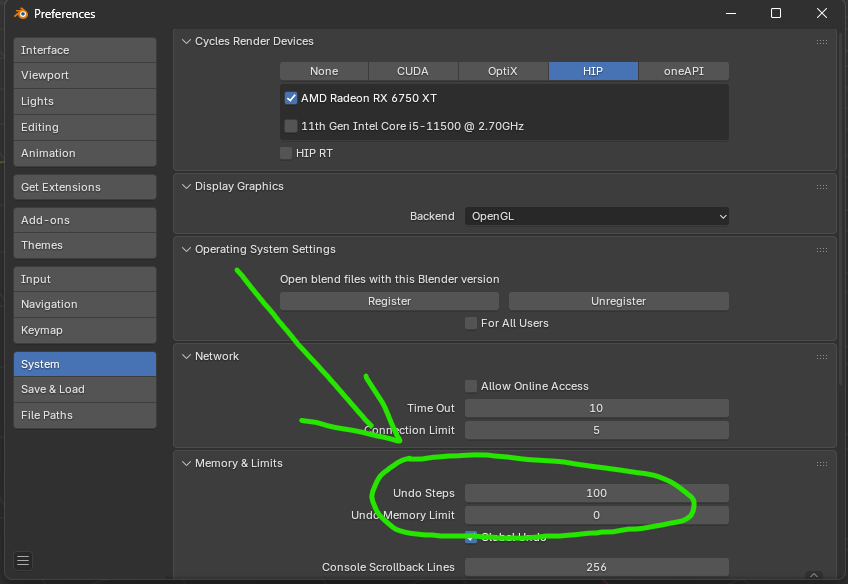This screenshot has height=584, width=848.
Task: Click the Blender logo in title bar
Action: click(x=21, y=14)
